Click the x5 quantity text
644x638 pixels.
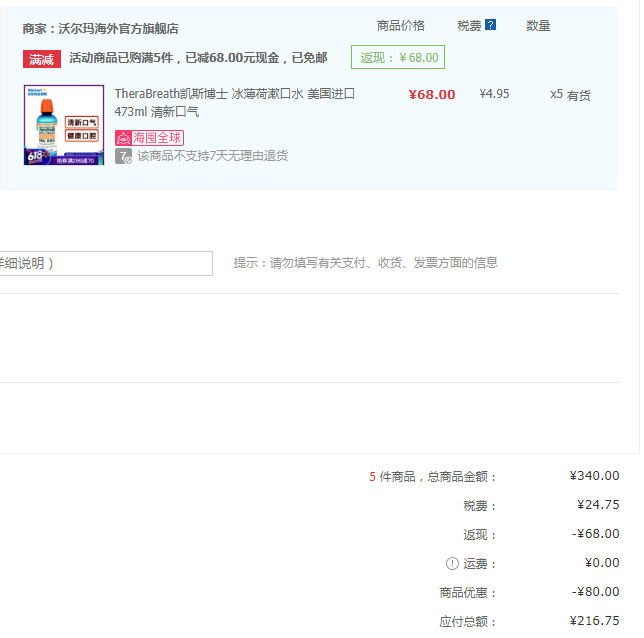pos(557,94)
